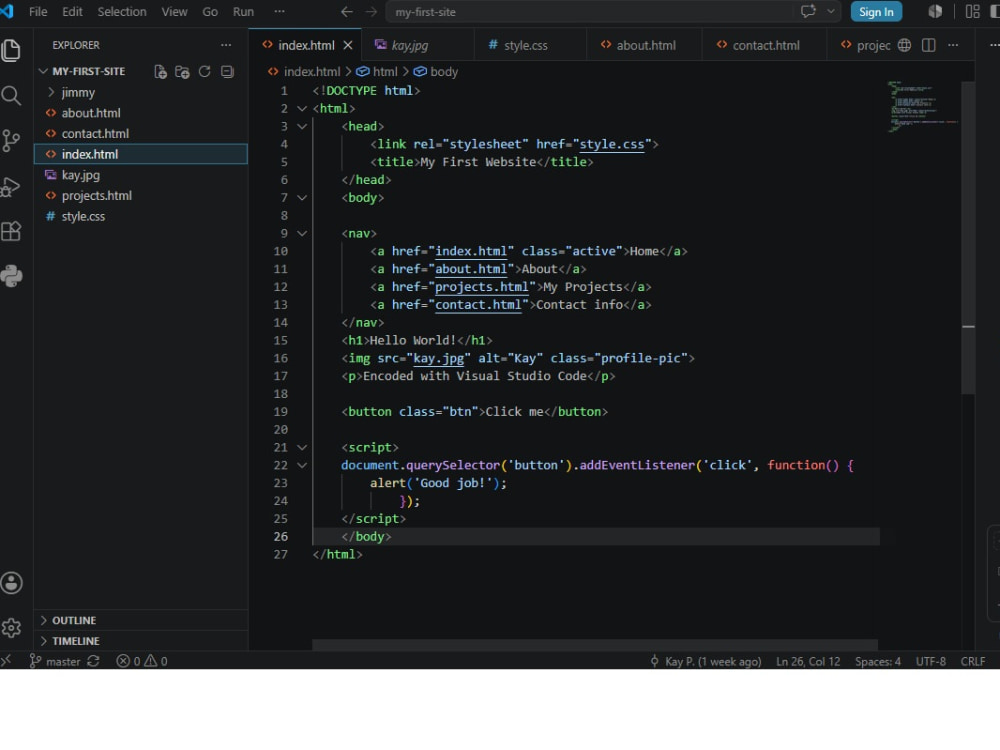Open projects.html in the explorer
1000x750 pixels.
(141, 196)
